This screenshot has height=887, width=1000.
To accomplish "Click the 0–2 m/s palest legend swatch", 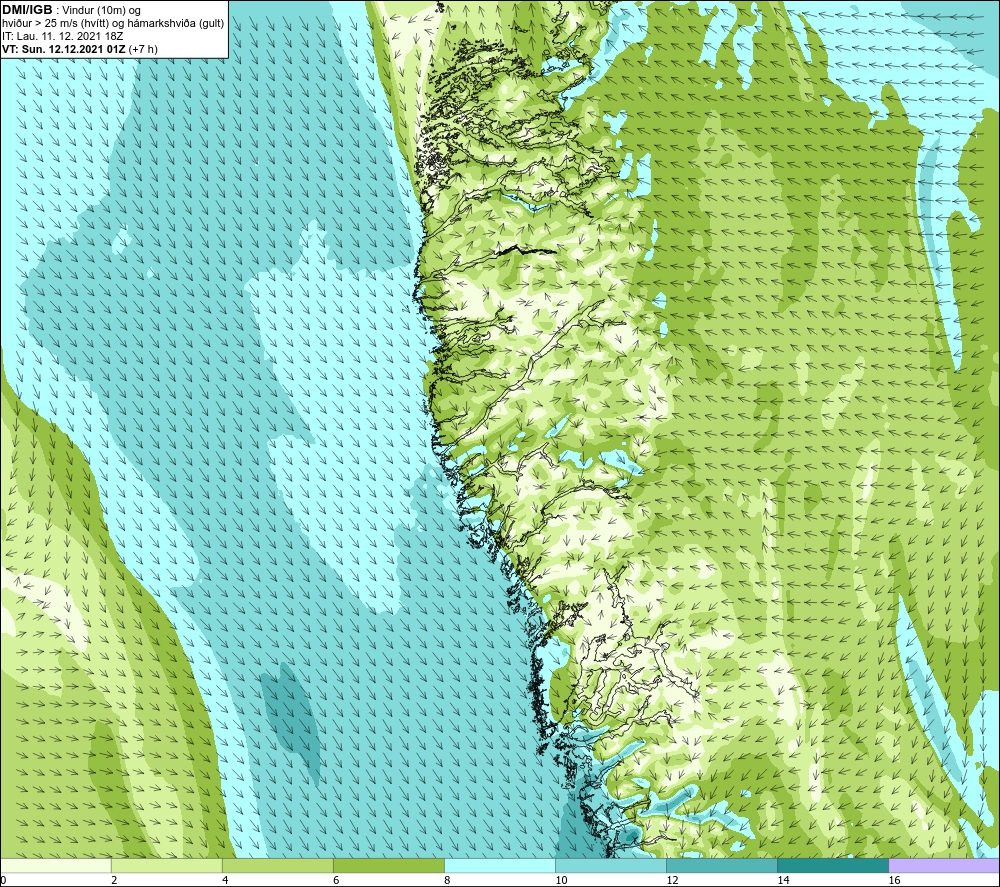I will (56, 865).
